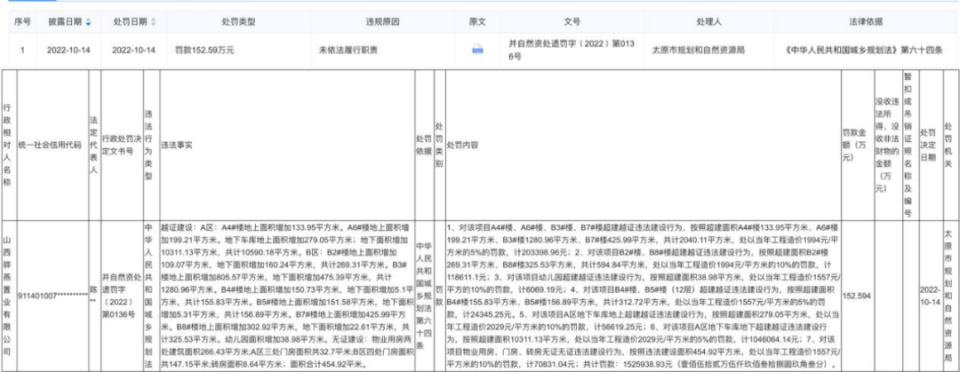This screenshot has height=372, width=960.
Task: Click the 统一社会信用代码 header
Action: click(x=51, y=145)
